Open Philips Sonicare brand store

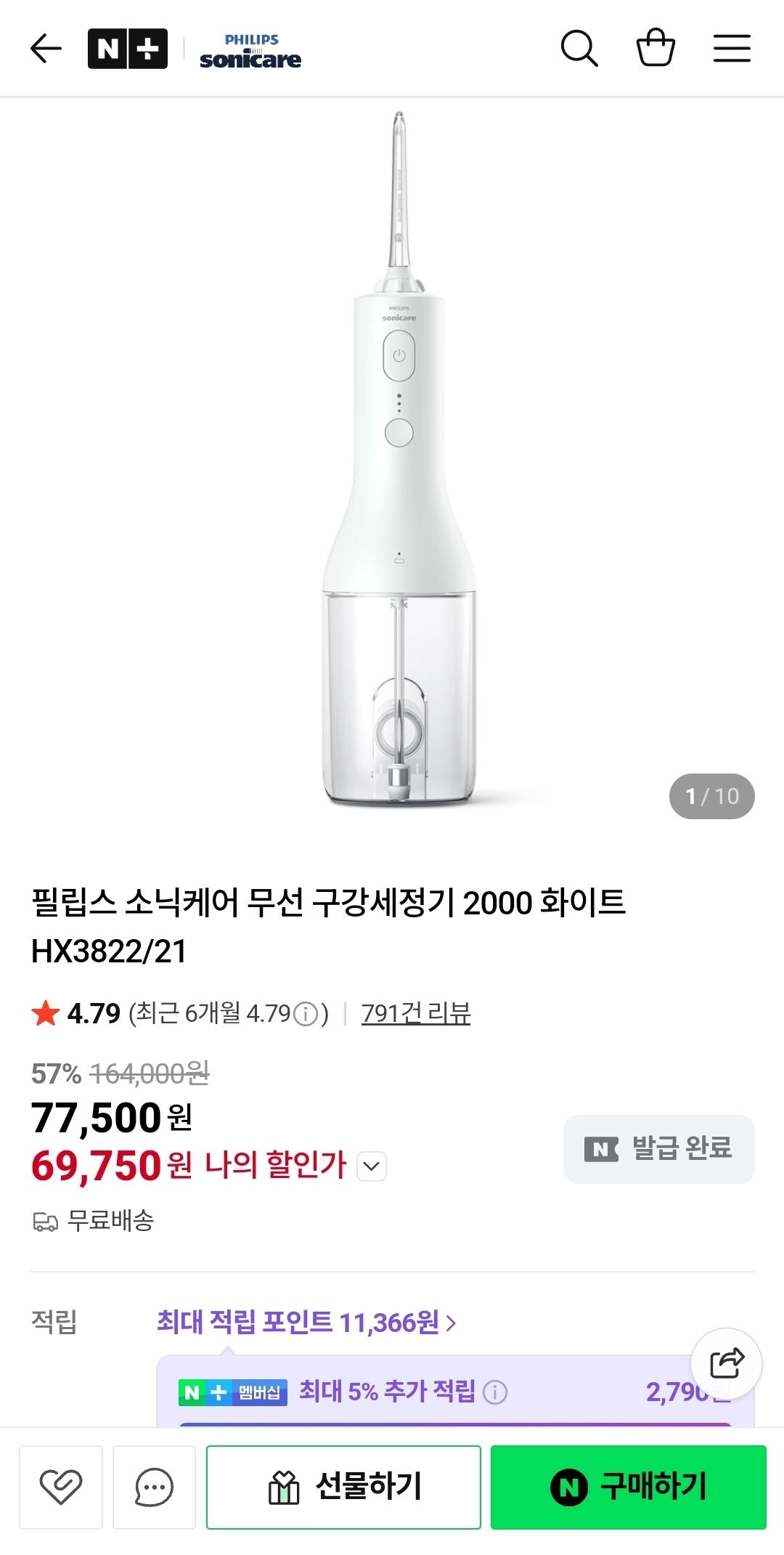[250, 51]
